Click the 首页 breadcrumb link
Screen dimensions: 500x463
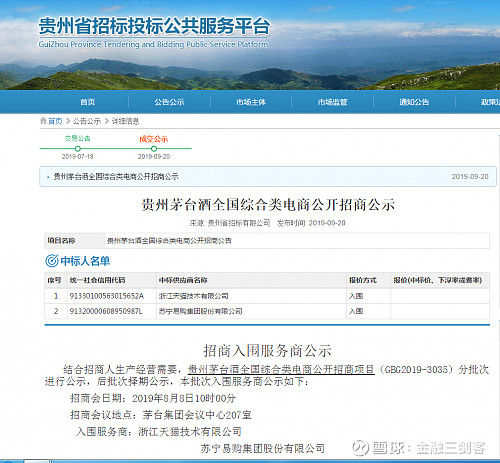(55, 121)
